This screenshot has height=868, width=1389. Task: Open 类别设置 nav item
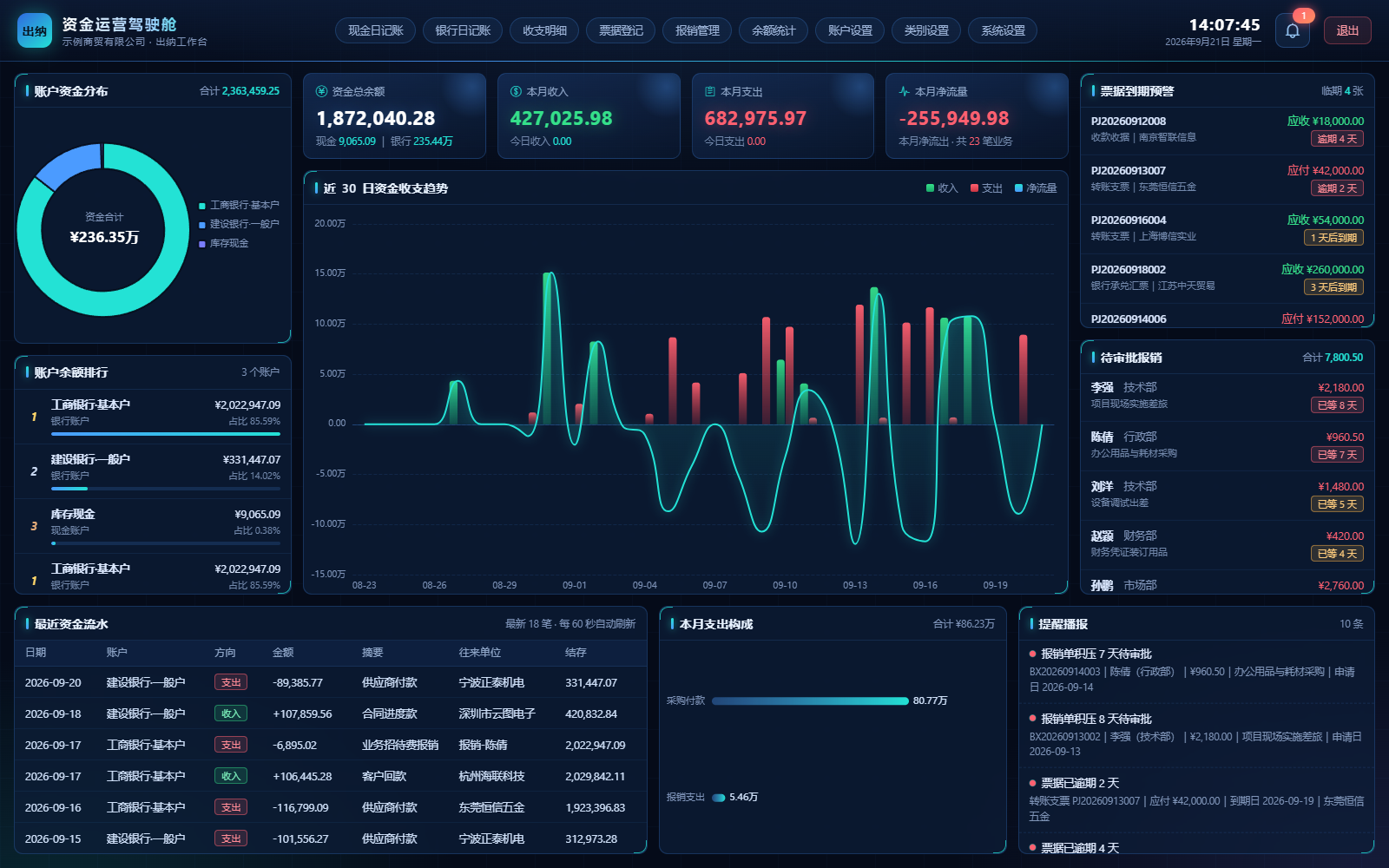[926, 30]
